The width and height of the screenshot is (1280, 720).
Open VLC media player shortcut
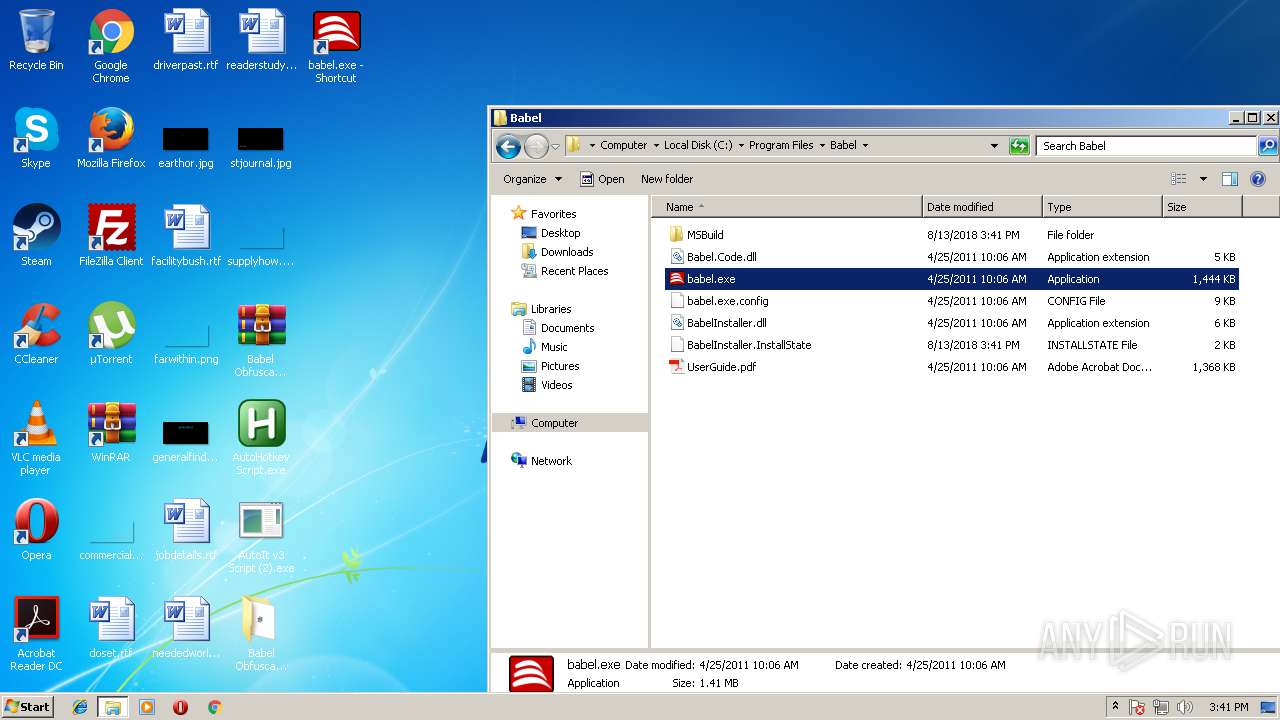coord(36,438)
